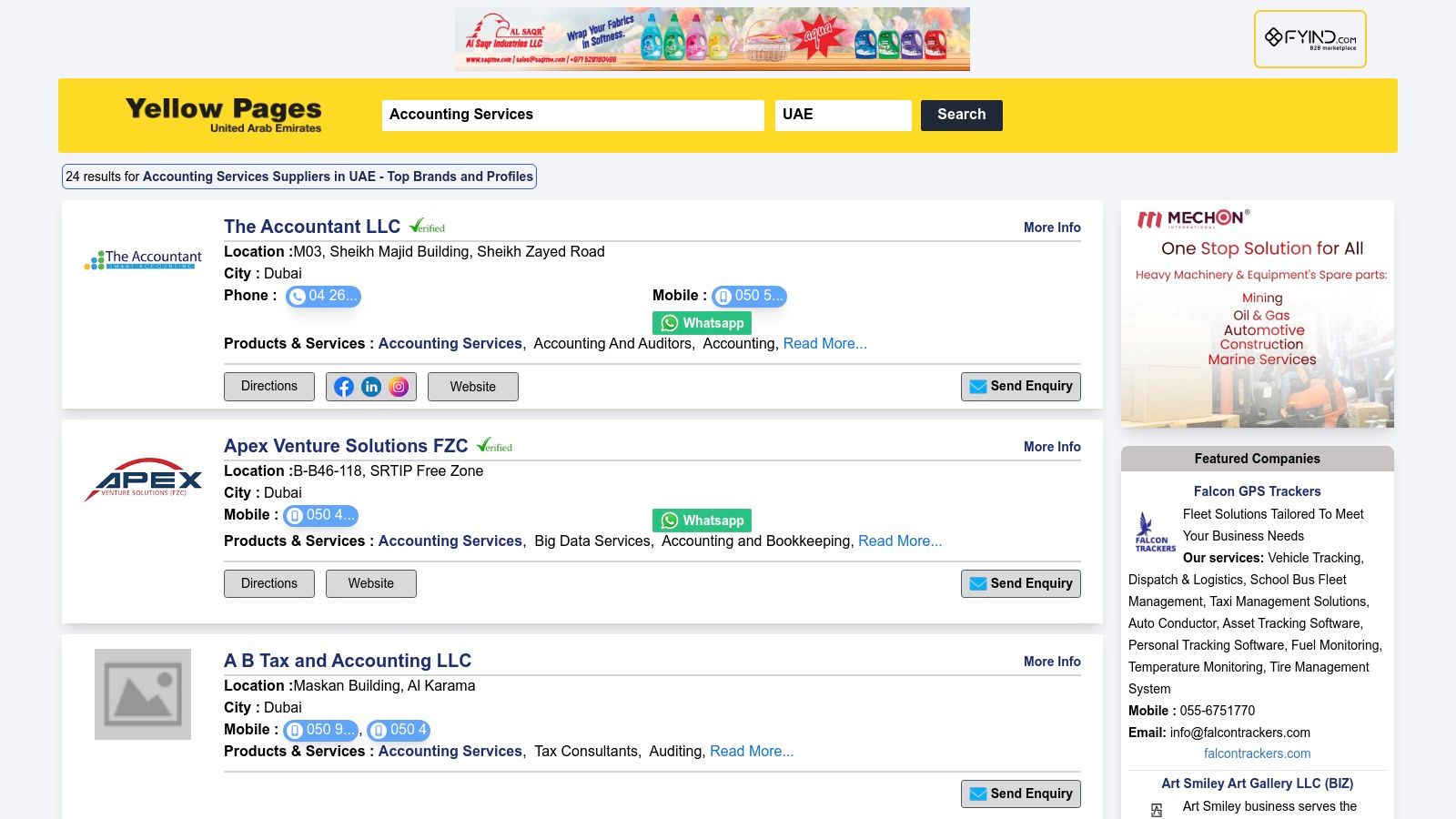Expand Read More for Apex Venture services

coord(900,541)
